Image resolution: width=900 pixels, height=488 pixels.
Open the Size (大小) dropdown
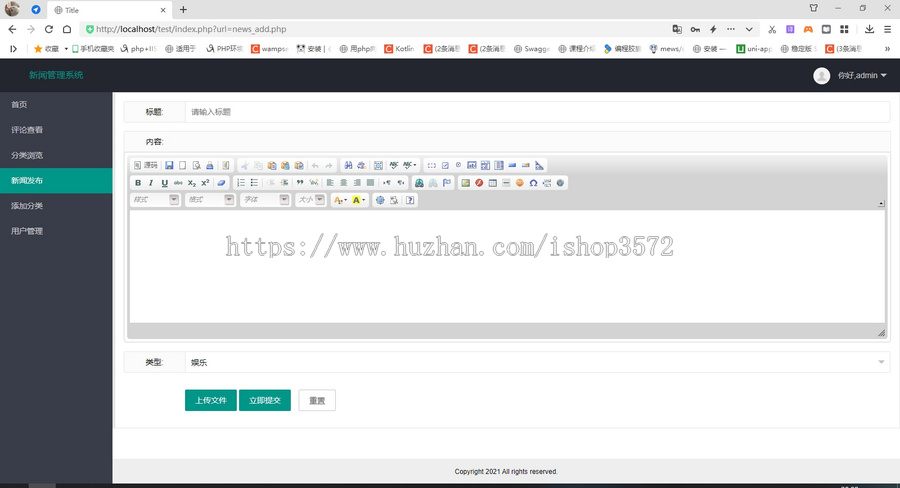[x=311, y=200]
